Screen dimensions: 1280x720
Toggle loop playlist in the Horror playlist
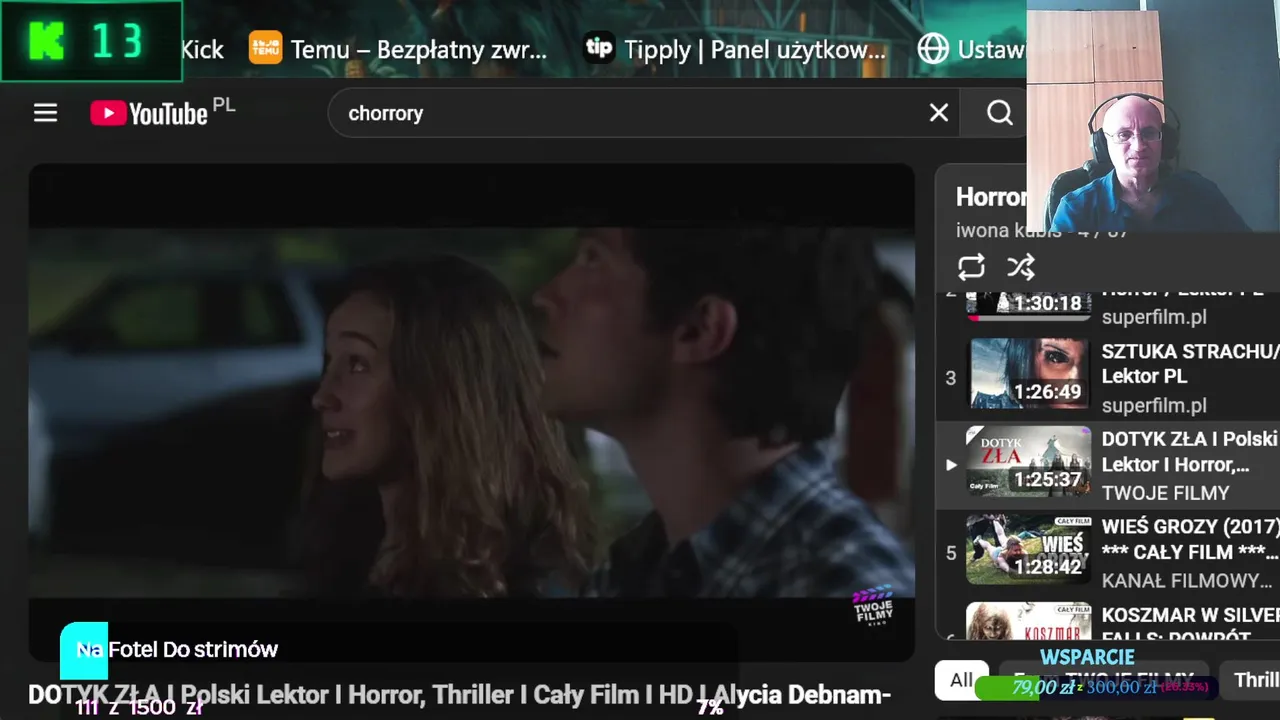point(971,267)
